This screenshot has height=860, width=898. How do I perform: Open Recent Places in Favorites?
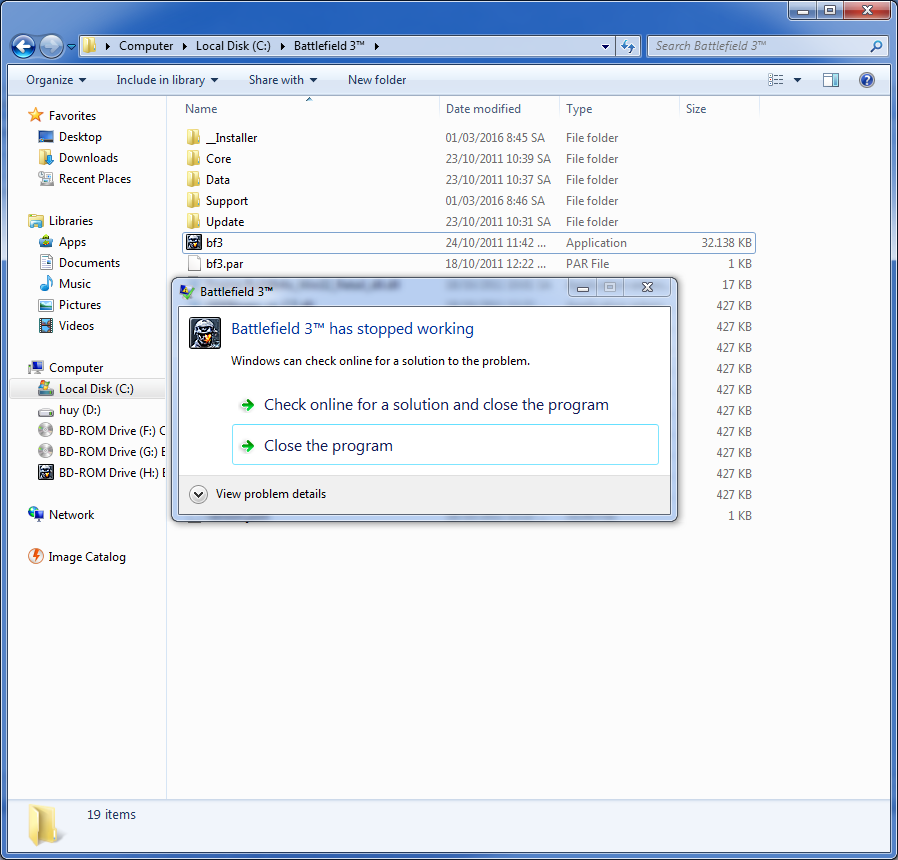click(94, 179)
